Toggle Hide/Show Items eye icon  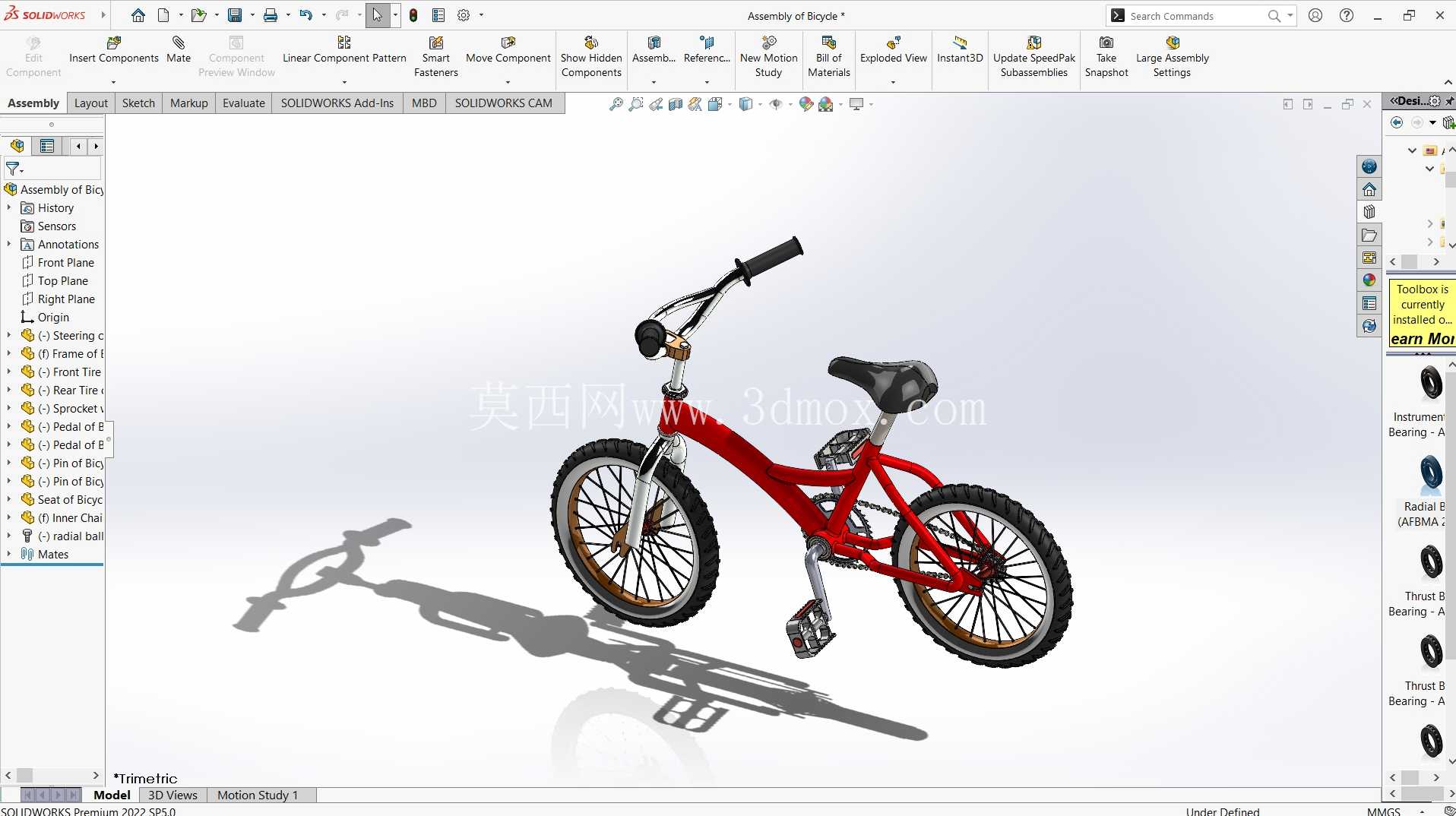coord(776,104)
